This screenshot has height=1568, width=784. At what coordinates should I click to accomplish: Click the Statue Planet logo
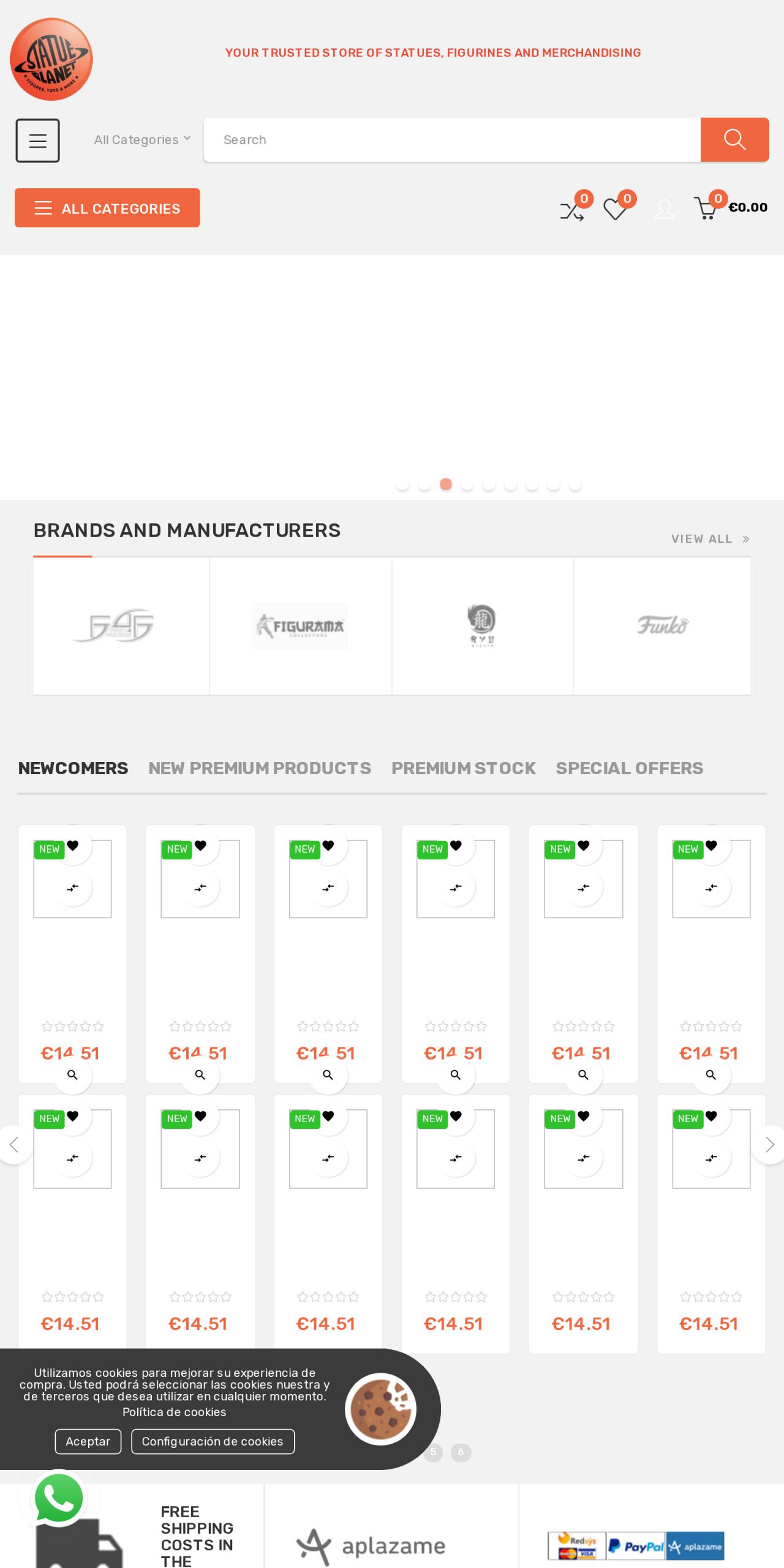(51, 59)
